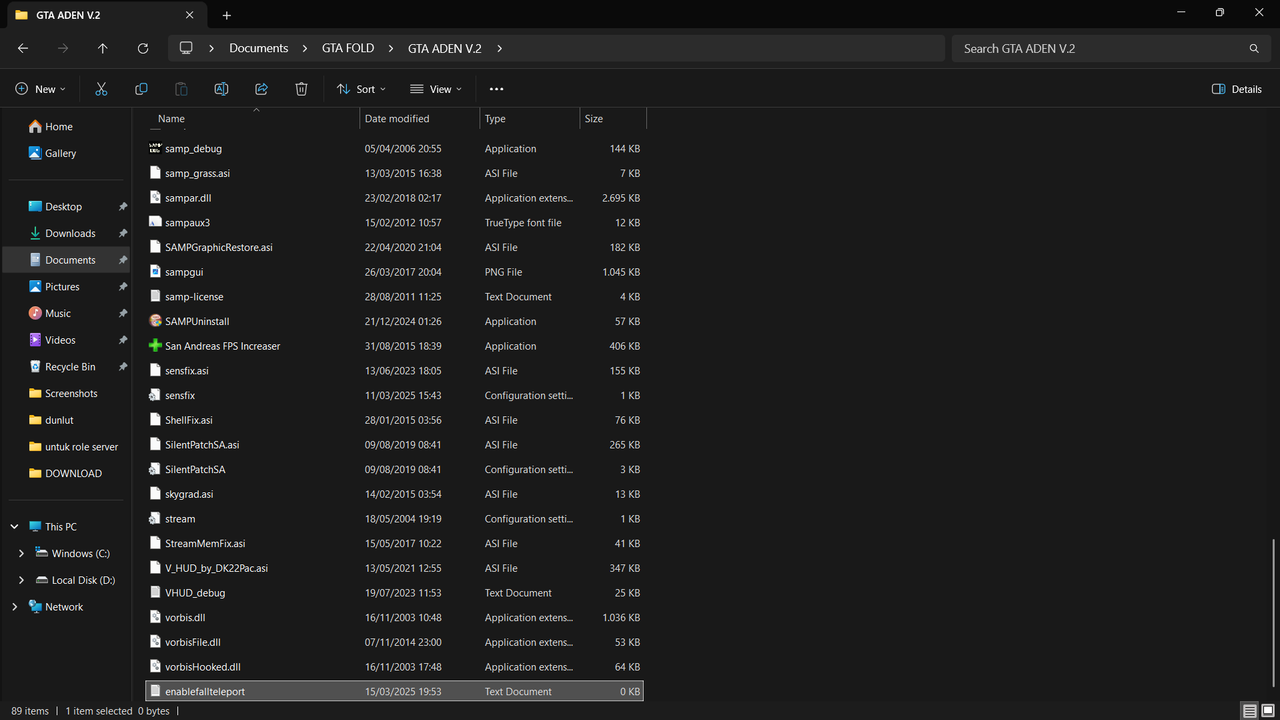Viewport: 1280px width, 720px height.
Task: Click the Copy icon in toolbar
Action: coord(141,89)
